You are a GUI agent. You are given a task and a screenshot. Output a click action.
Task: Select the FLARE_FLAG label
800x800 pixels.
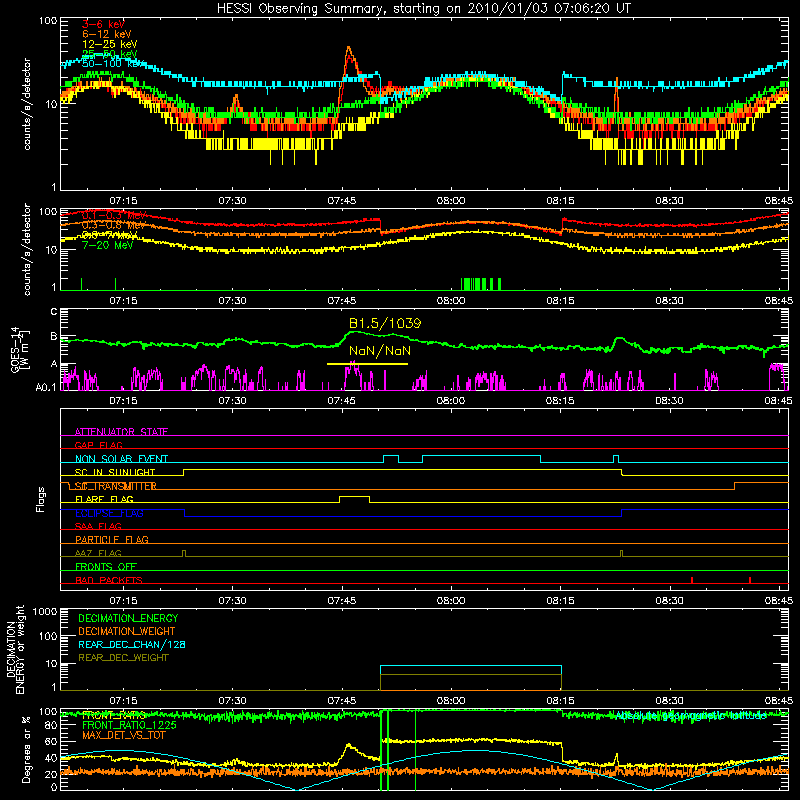pyautogui.click(x=104, y=499)
